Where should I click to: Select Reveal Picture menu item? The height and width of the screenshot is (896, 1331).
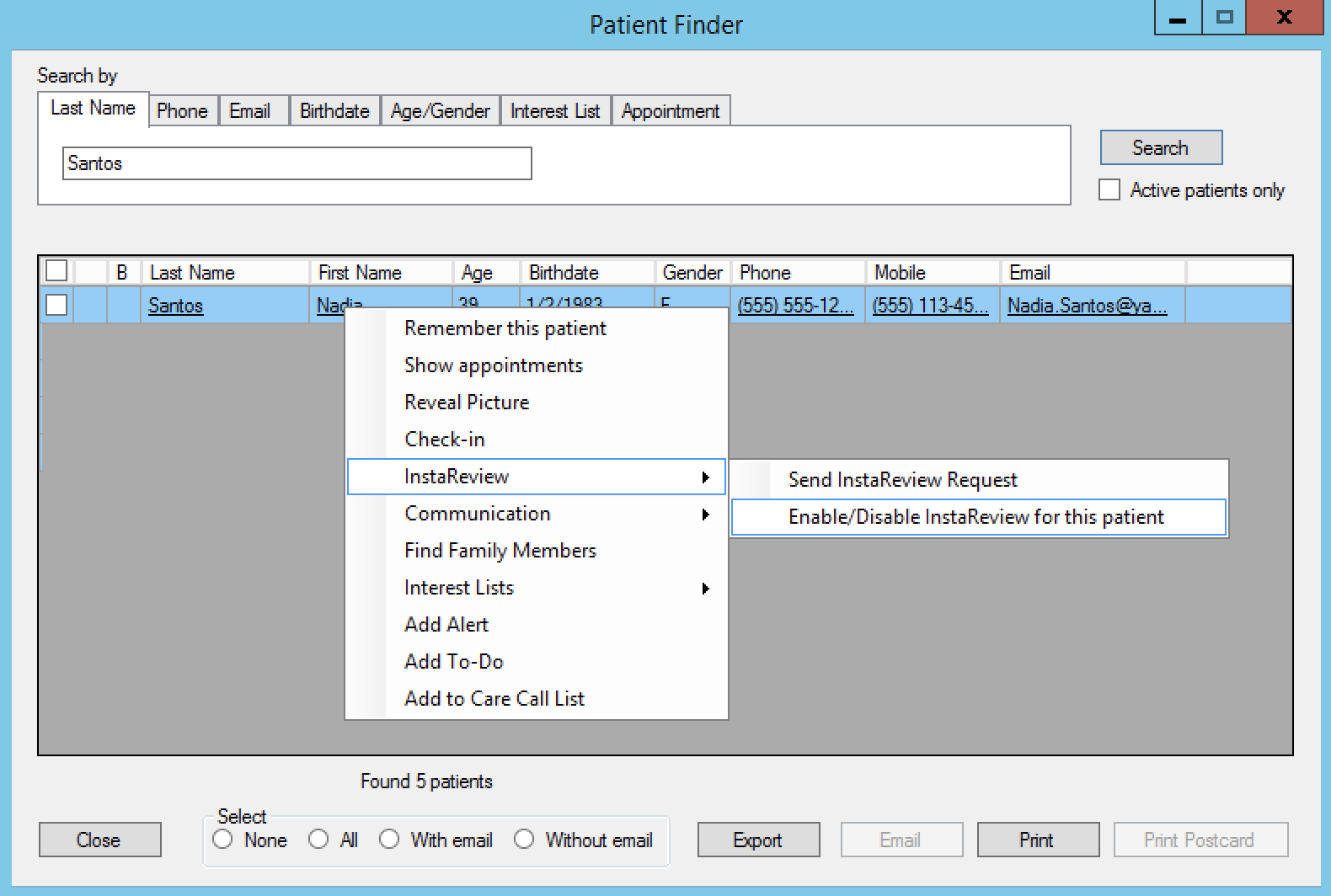pos(537,403)
